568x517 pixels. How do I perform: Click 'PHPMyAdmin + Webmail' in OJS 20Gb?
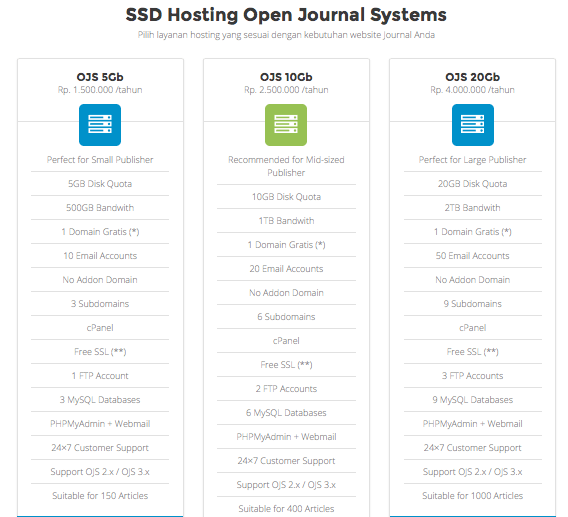pos(473,424)
